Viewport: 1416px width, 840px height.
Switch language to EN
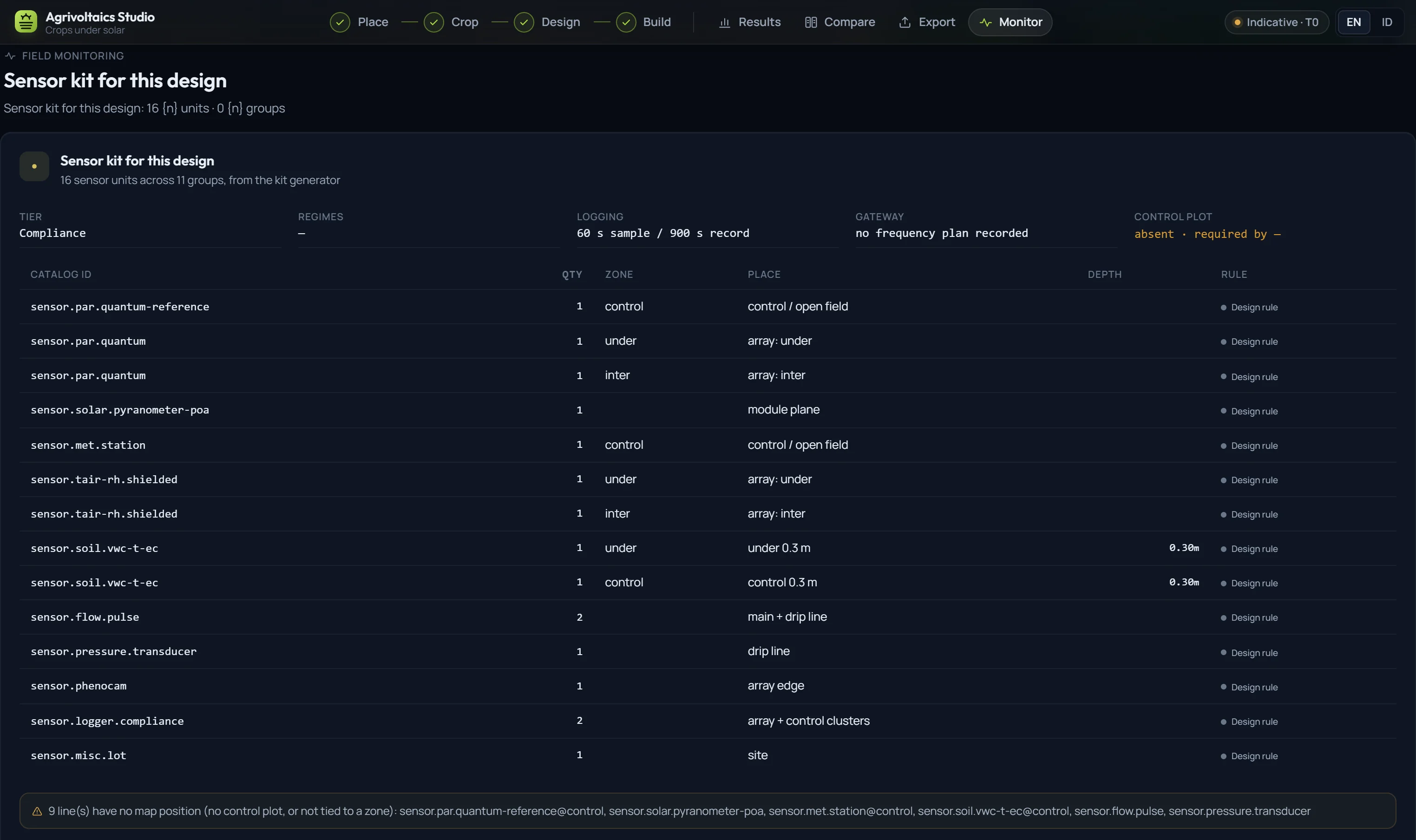[1353, 22]
